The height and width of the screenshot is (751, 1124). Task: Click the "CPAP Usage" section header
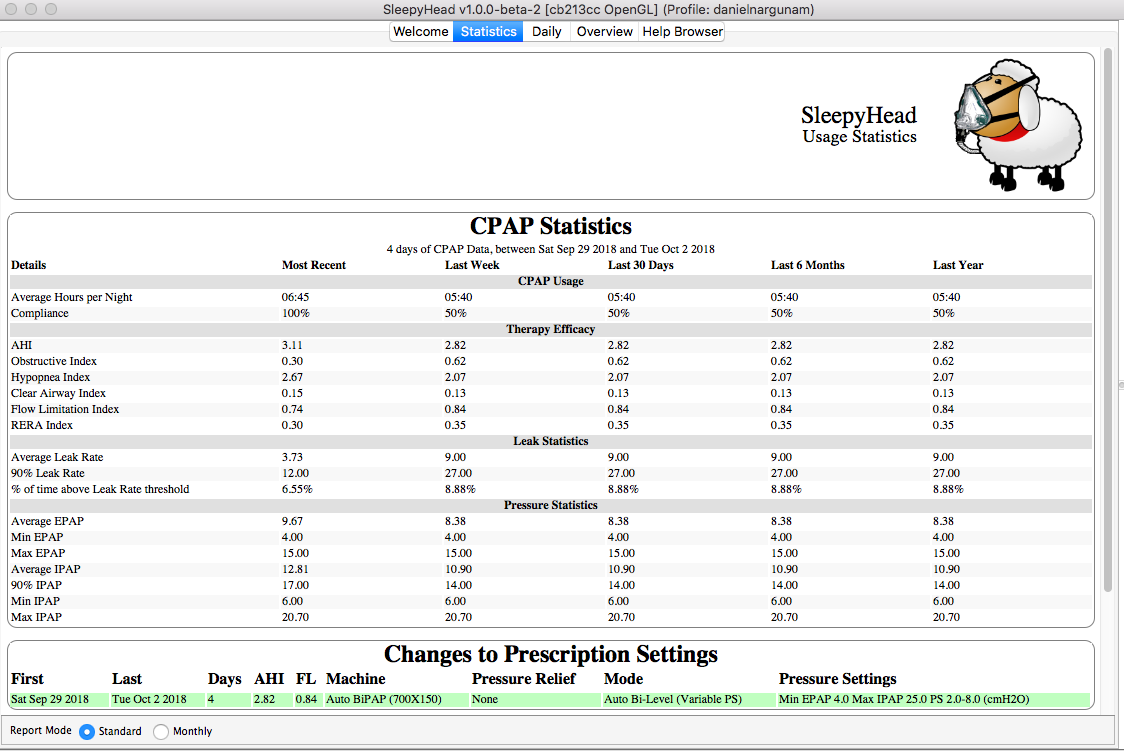(551, 281)
